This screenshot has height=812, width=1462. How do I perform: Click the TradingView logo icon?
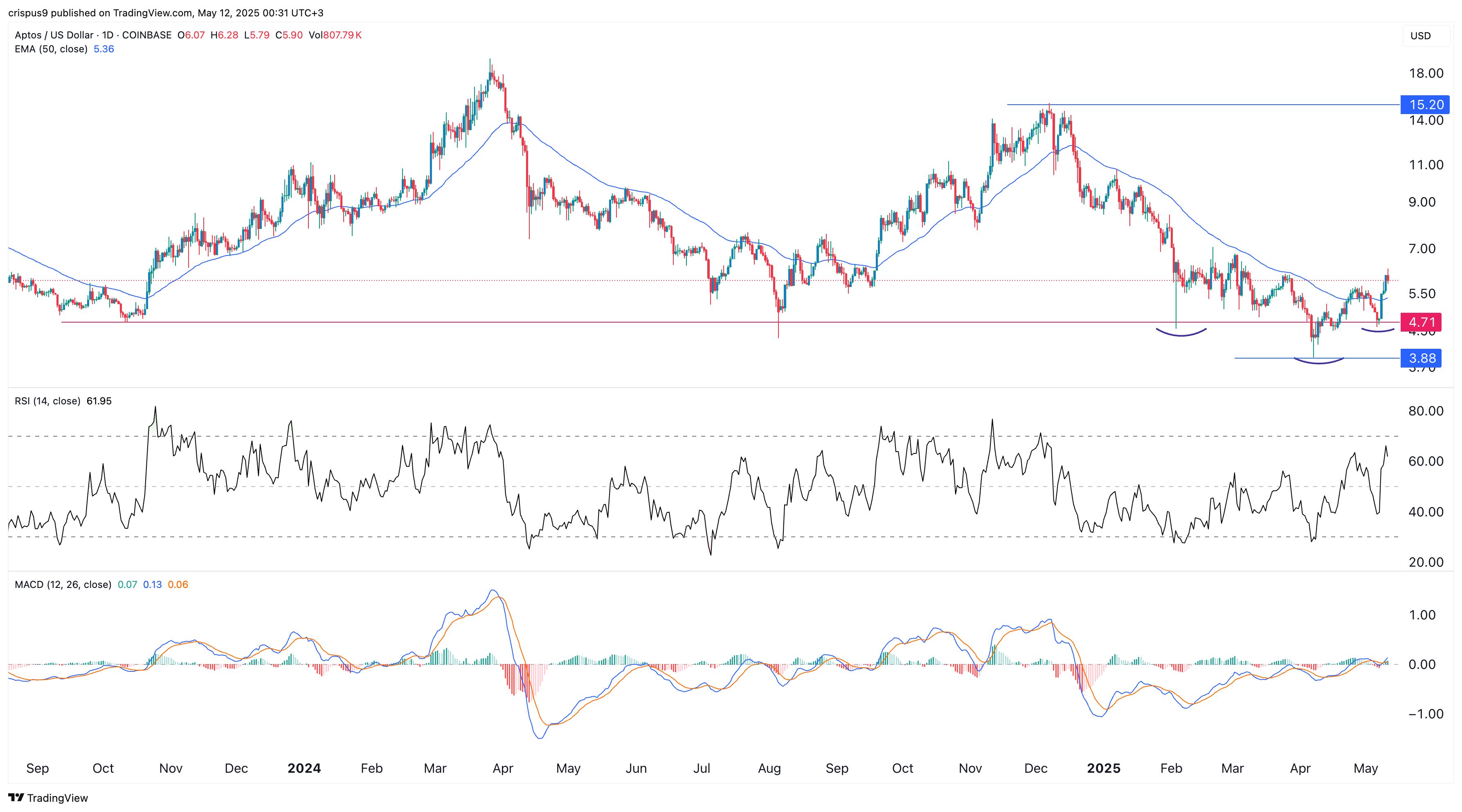point(16,797)
